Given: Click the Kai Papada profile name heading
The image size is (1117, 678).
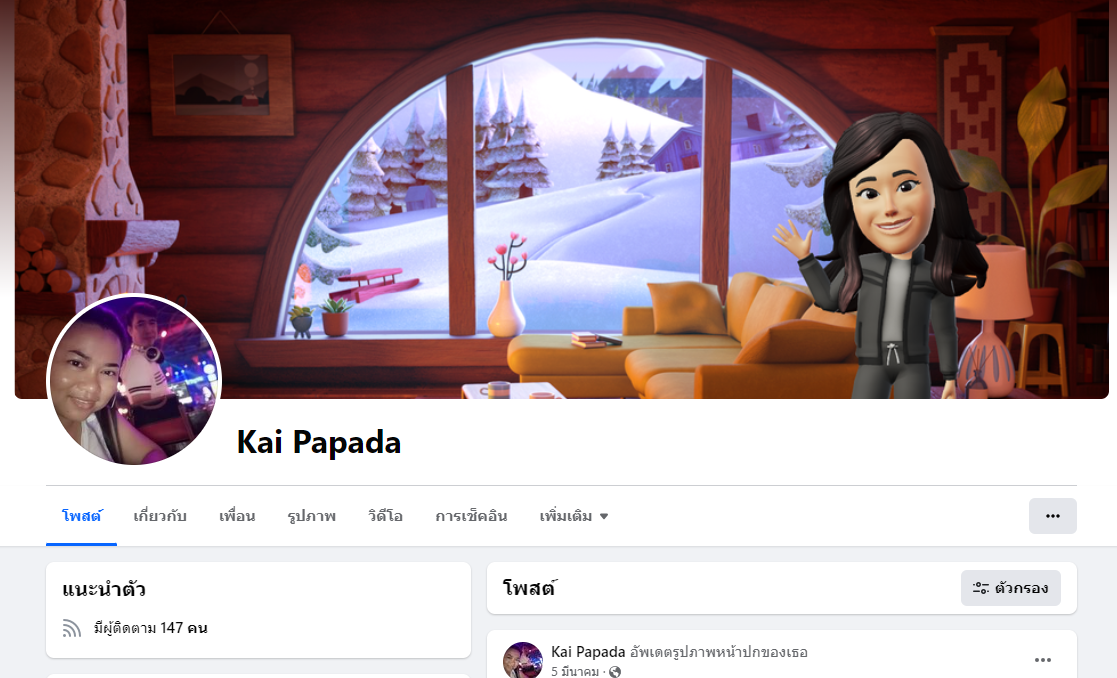Looking at the screenshot, I should click(x=318, y=442).
